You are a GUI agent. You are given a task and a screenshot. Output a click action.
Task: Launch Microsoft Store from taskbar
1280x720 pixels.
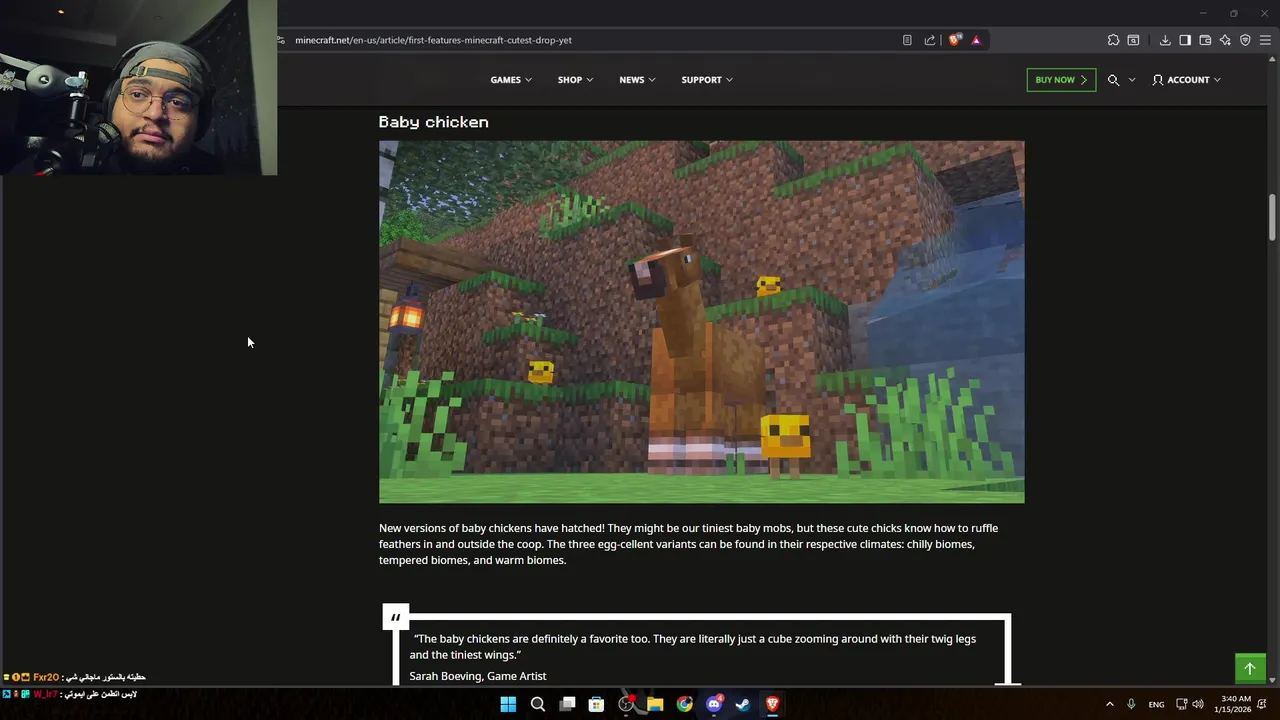point(596,704)
